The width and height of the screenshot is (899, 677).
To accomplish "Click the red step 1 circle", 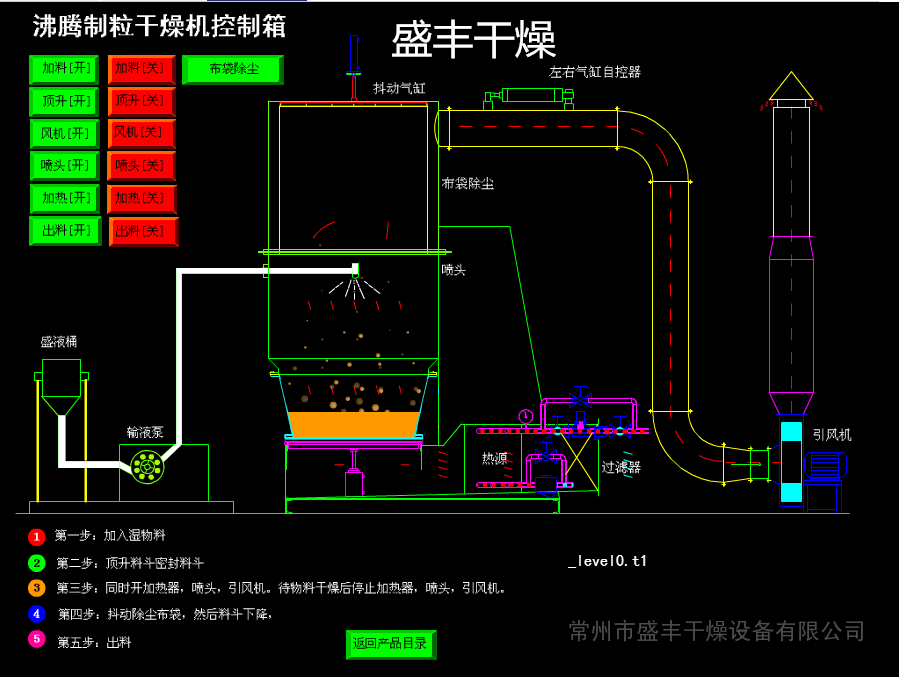I will point(37,537).
